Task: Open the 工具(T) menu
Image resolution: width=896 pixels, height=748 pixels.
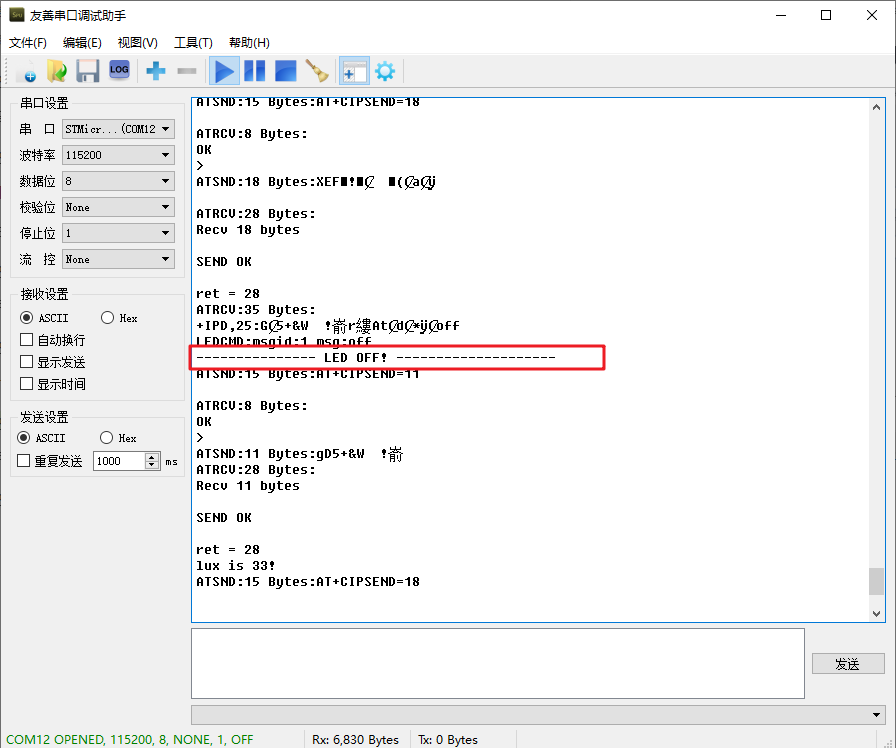Action: pos(193,43)
